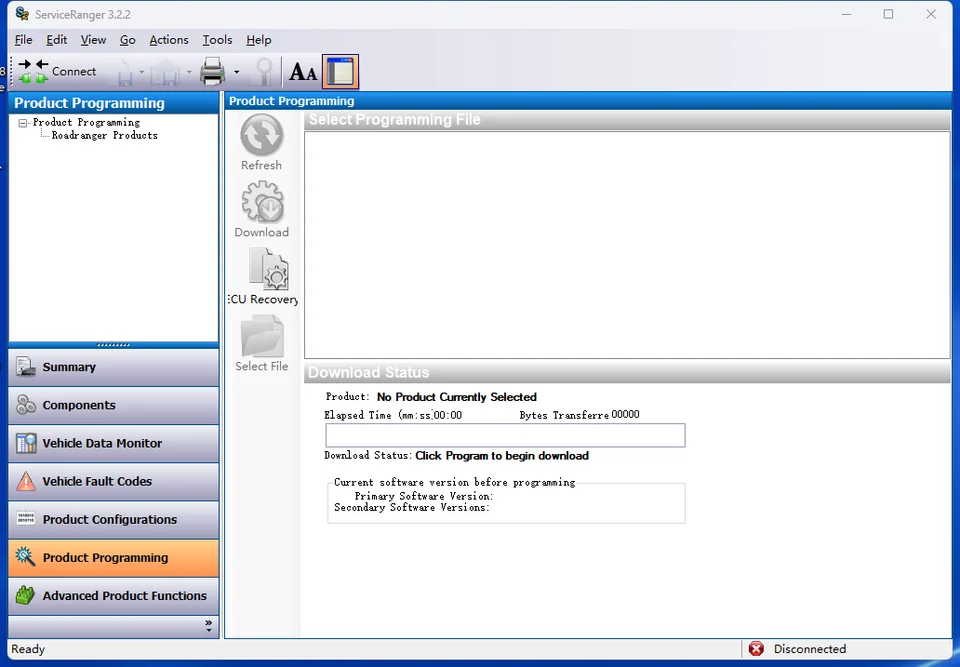Click 'Click Program to begin download' text

[x=502, y=456]
